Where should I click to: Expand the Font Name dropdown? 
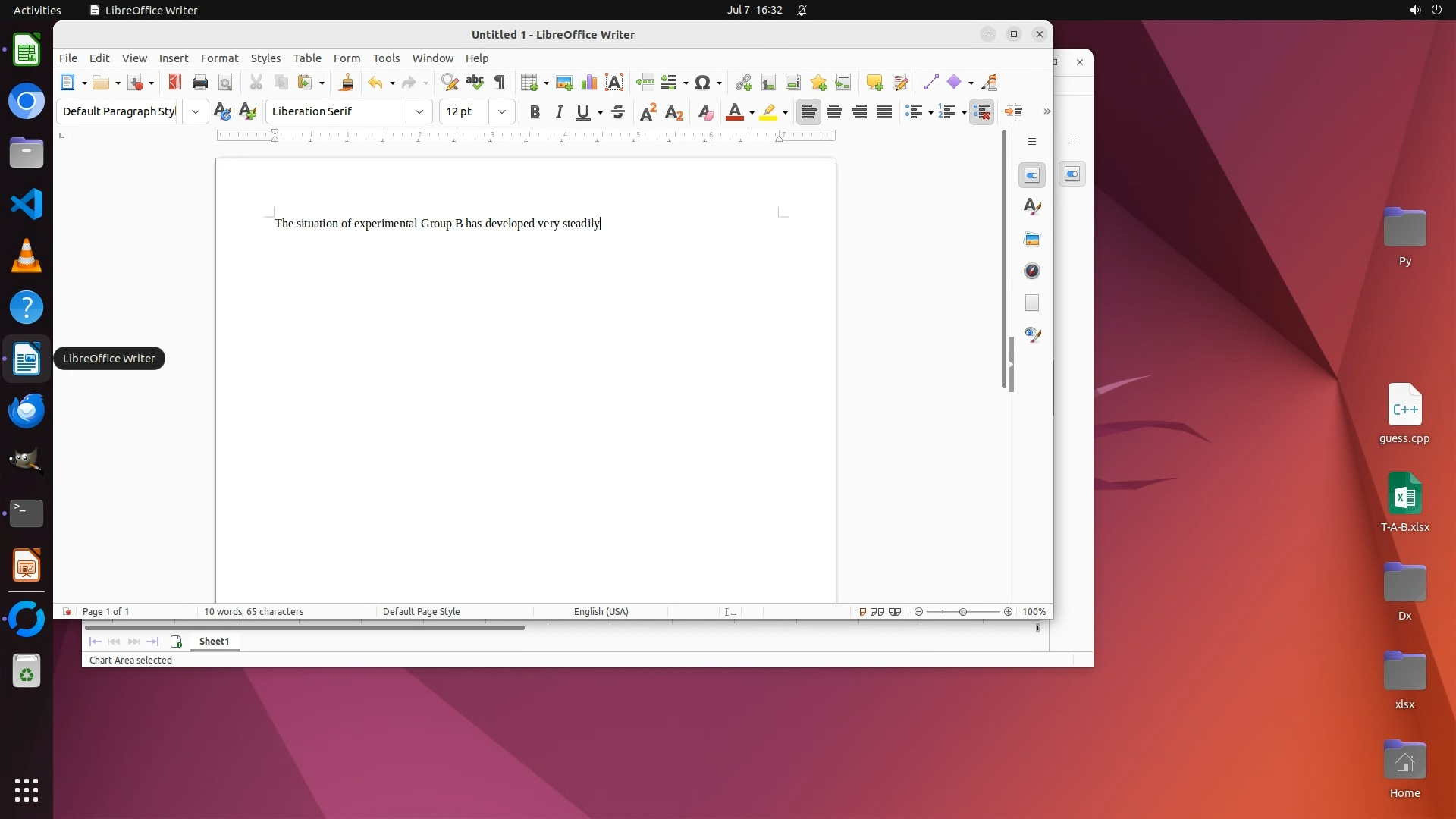[x=419, y=112]
